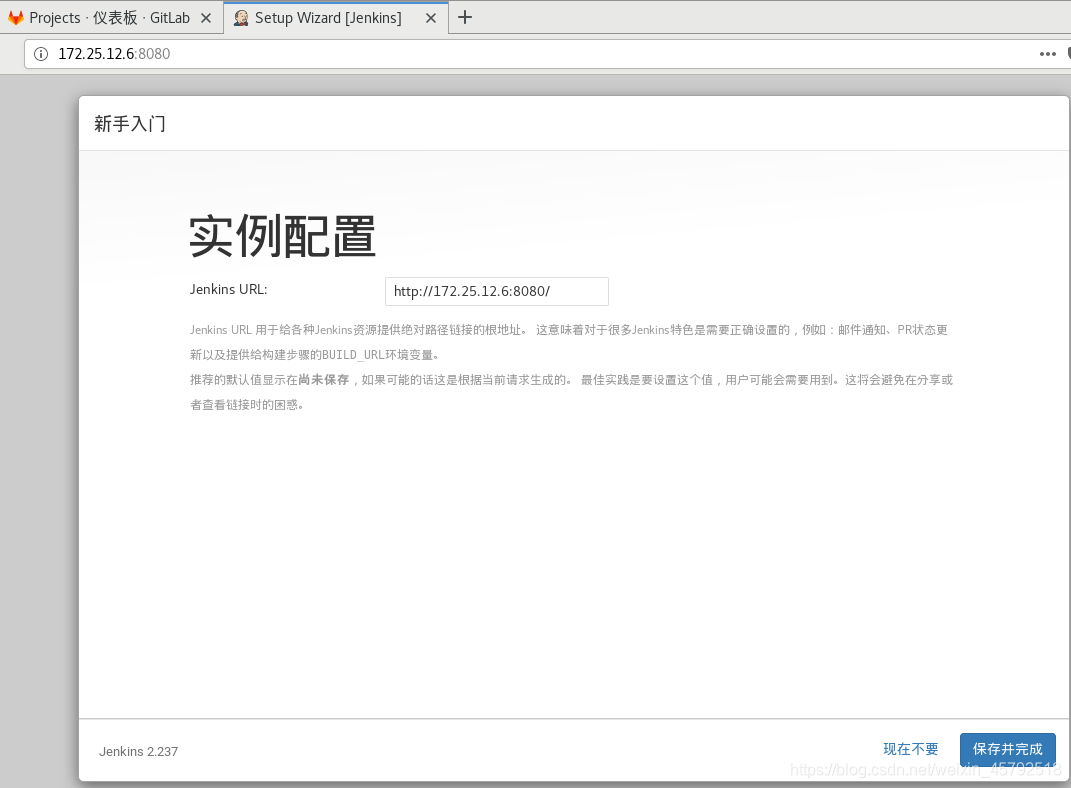Close the GitLab Projects tab

[206, 18]
